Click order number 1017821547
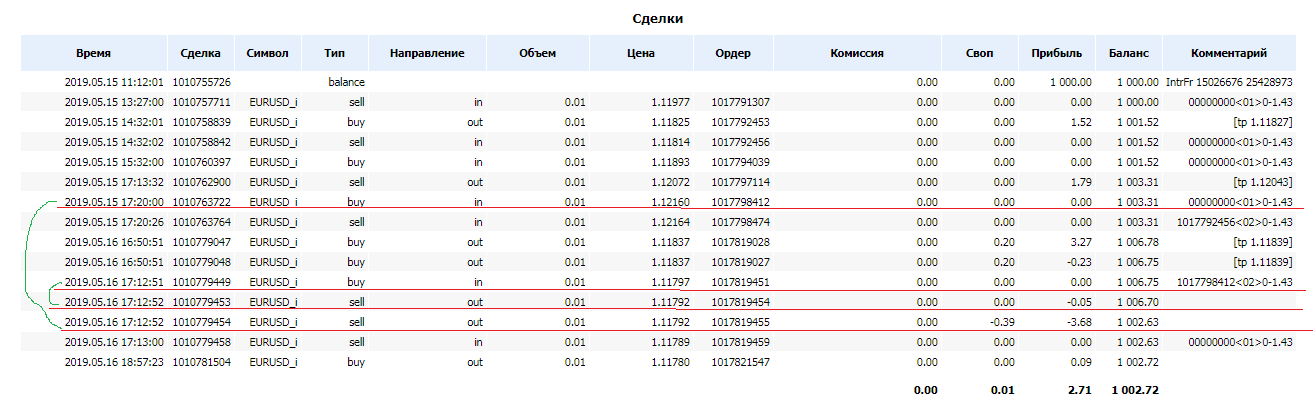 tap(741, 364)
